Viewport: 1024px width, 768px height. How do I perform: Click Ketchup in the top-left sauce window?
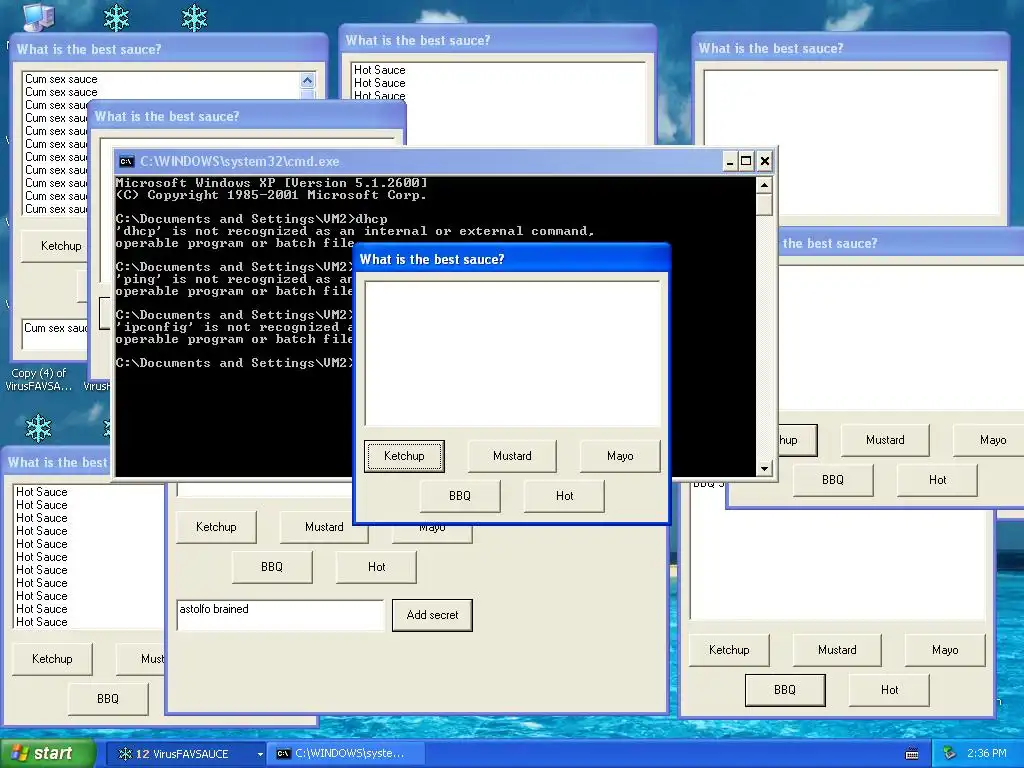point(55,246)
